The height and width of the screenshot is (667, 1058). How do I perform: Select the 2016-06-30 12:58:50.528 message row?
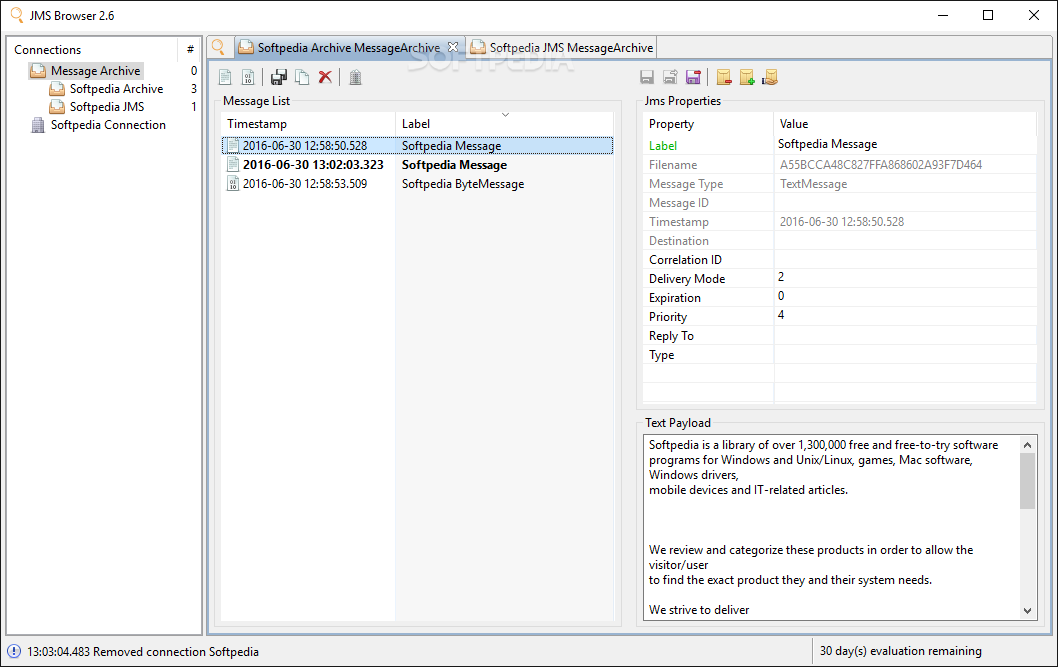point(417,146)
